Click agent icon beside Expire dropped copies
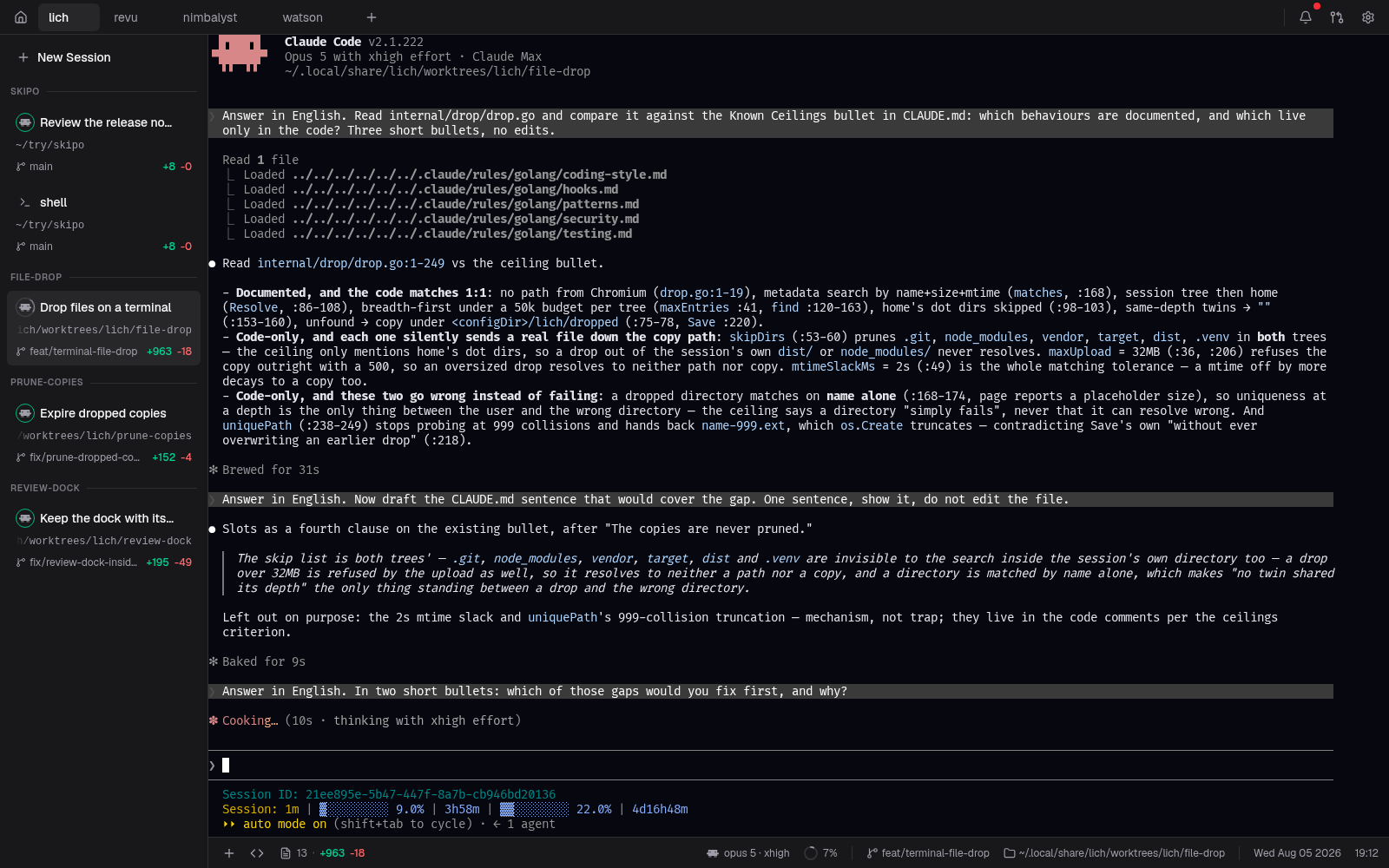The image size is (1389, 868). pyautogui.click(x=25, y=413)
